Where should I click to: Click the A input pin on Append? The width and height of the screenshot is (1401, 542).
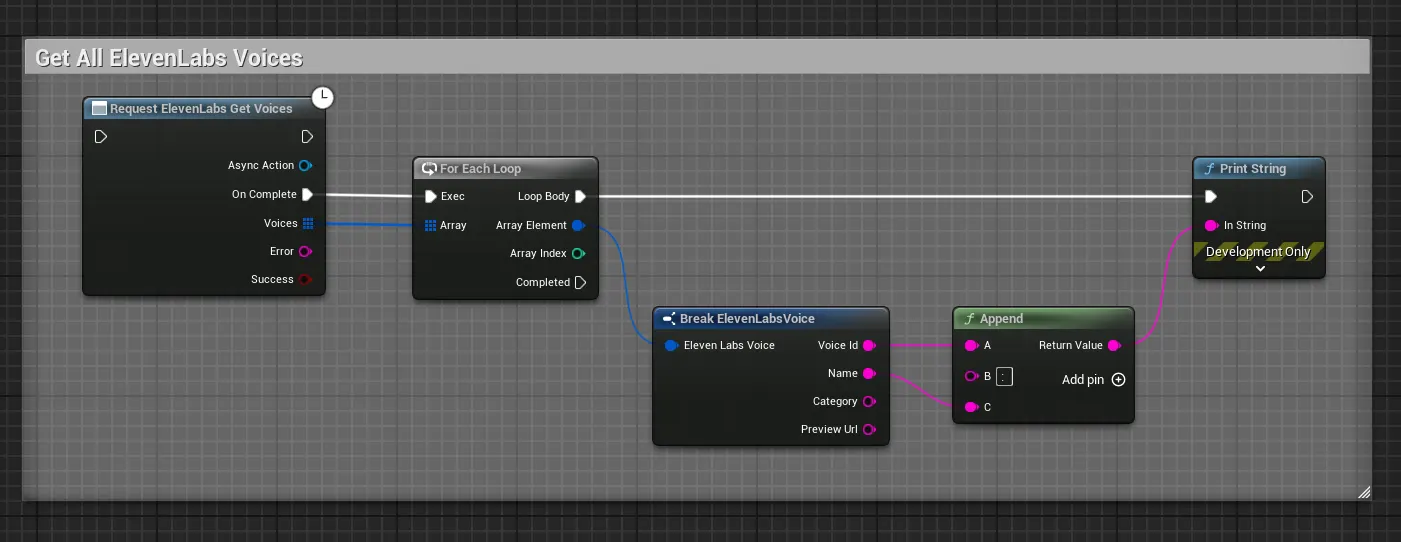[971, 345]
